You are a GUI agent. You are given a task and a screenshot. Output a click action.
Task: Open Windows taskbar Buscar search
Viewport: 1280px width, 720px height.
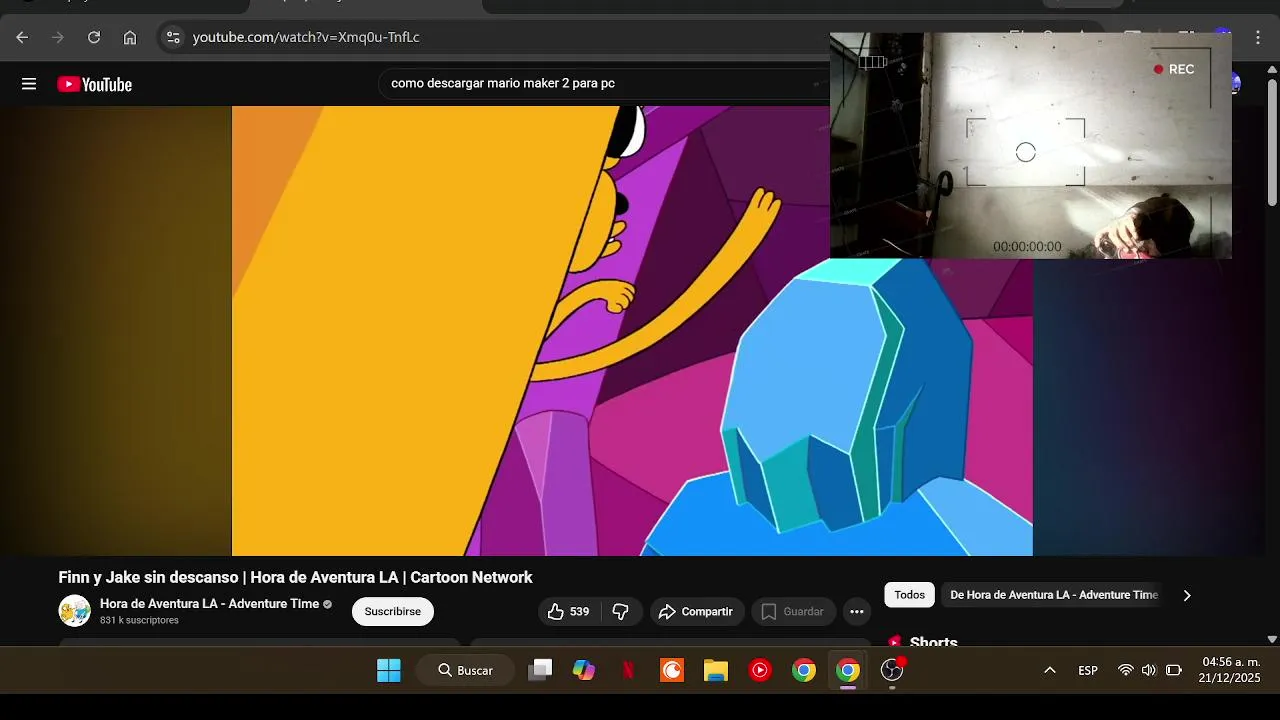coord(465,670)
